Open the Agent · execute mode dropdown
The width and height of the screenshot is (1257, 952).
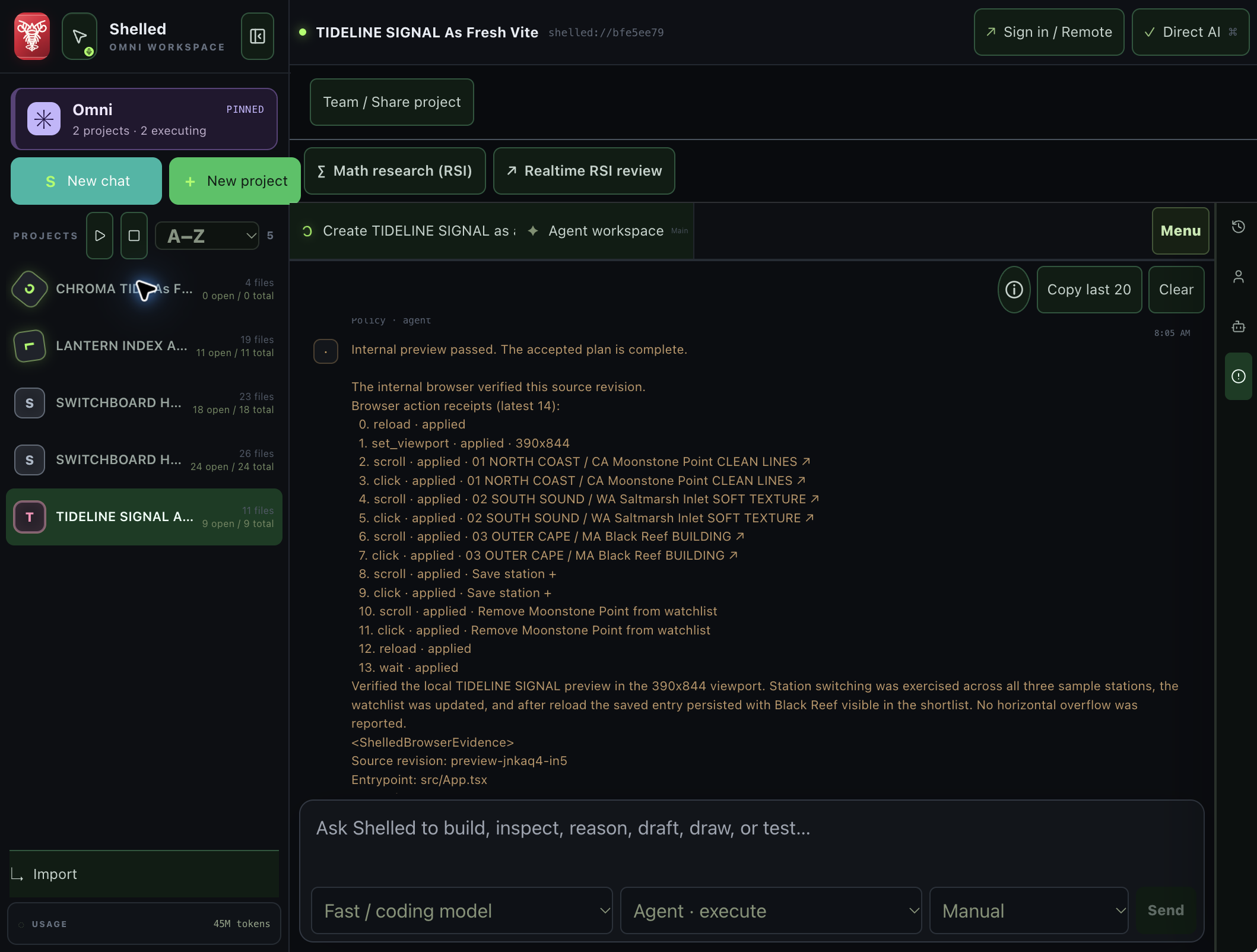[771, 910]
